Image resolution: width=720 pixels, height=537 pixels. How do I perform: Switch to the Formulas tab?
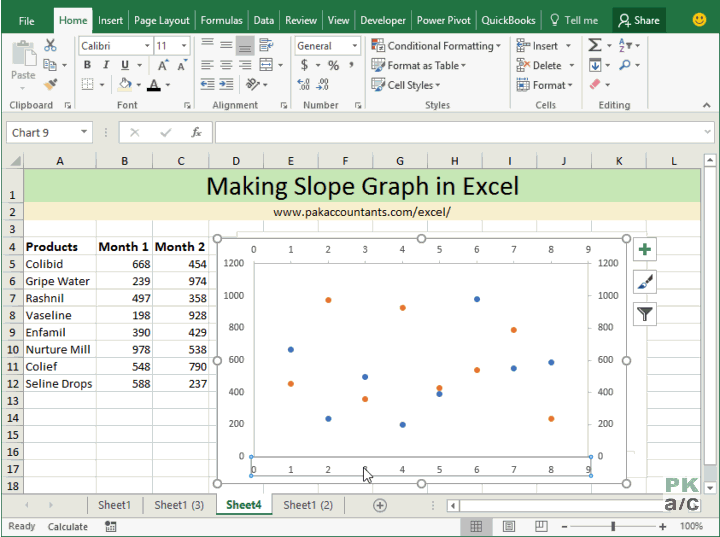pos(221,21)
